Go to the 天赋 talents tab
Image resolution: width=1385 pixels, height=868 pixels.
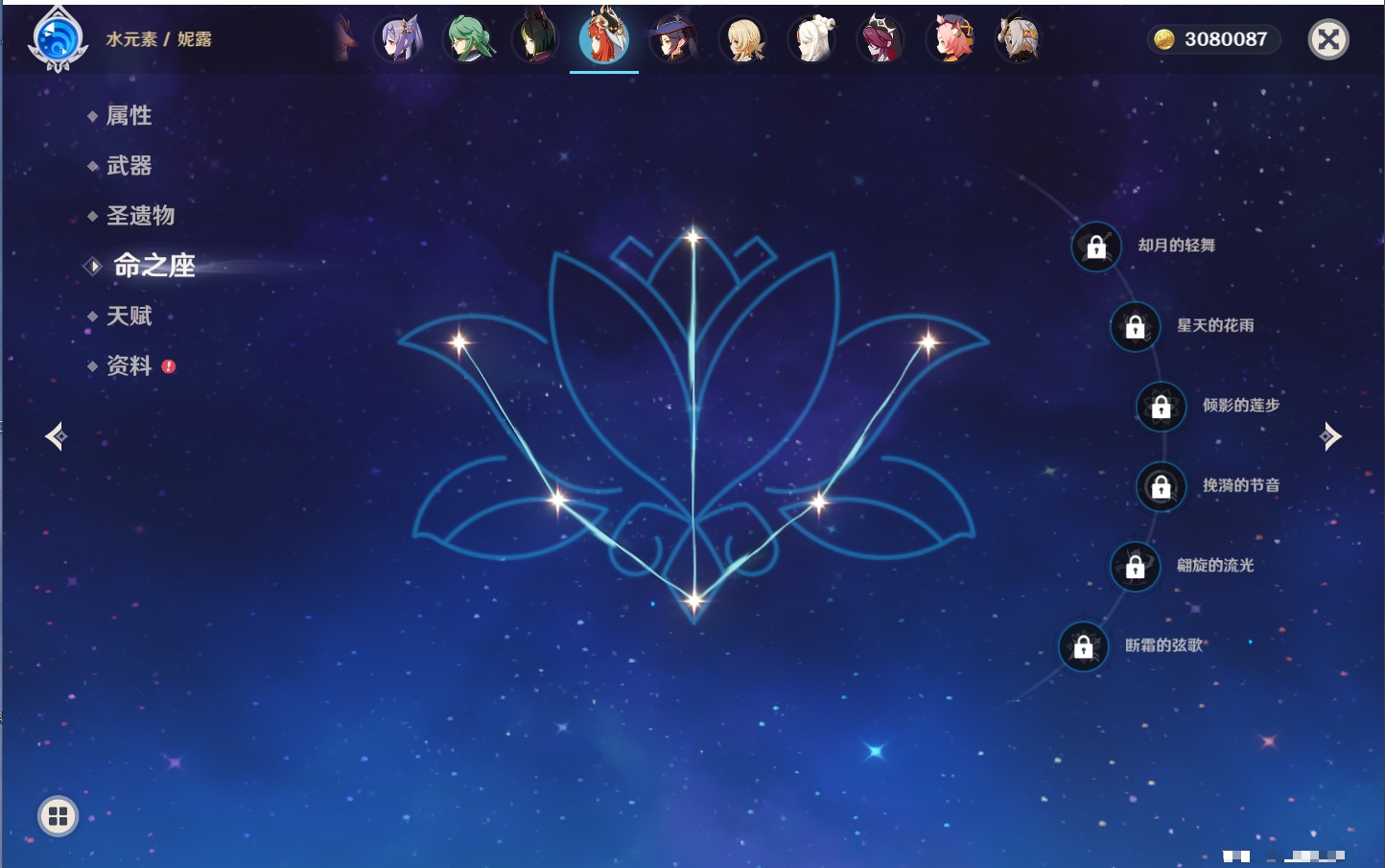click(129, 316)
